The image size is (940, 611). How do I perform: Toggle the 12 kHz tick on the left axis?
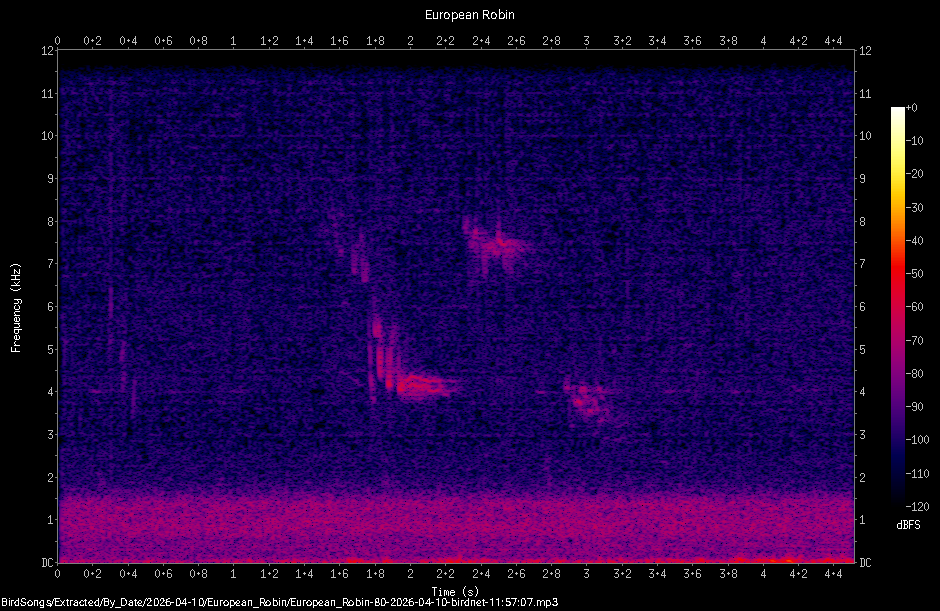[47, 51]
